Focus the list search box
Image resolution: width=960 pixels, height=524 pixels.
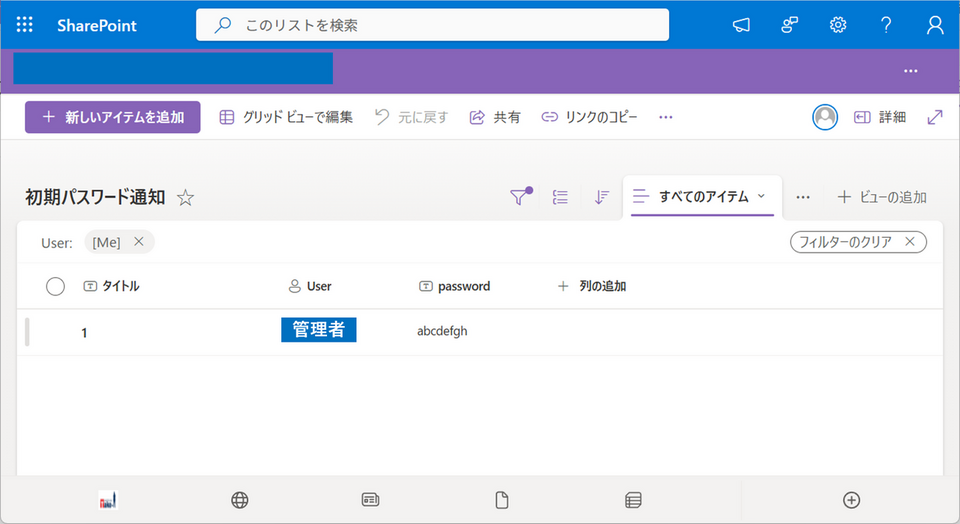click(432, 25)
